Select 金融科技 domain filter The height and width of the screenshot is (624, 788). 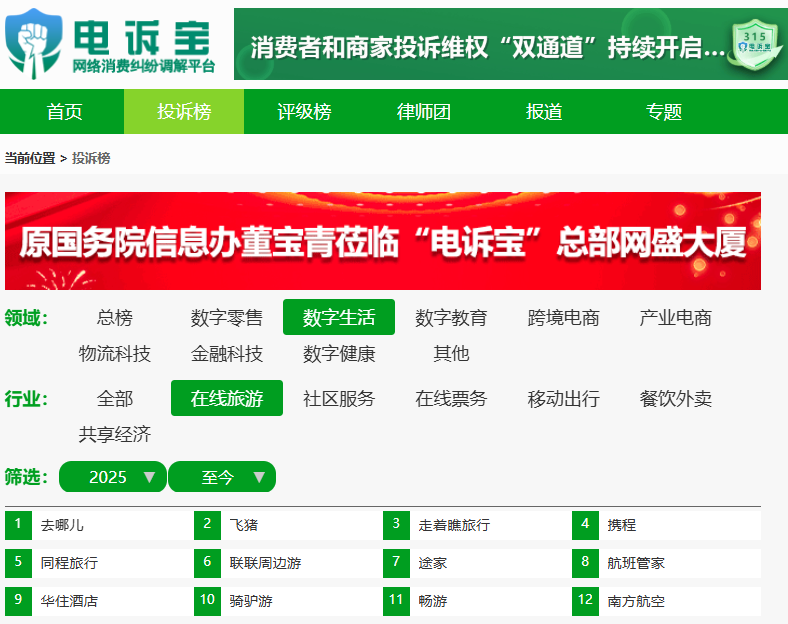click(227, 354)
